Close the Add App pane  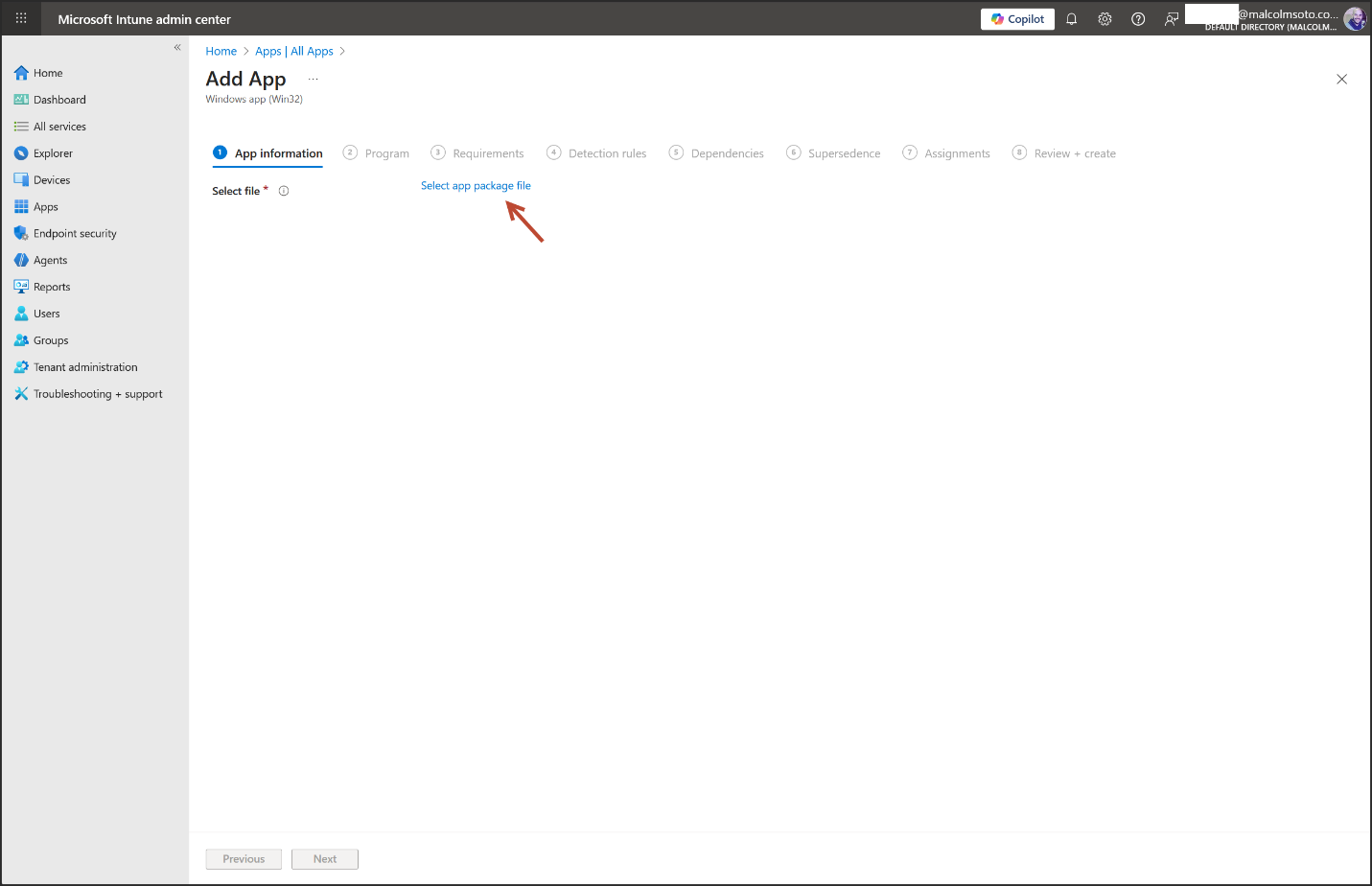point(1341,80)
